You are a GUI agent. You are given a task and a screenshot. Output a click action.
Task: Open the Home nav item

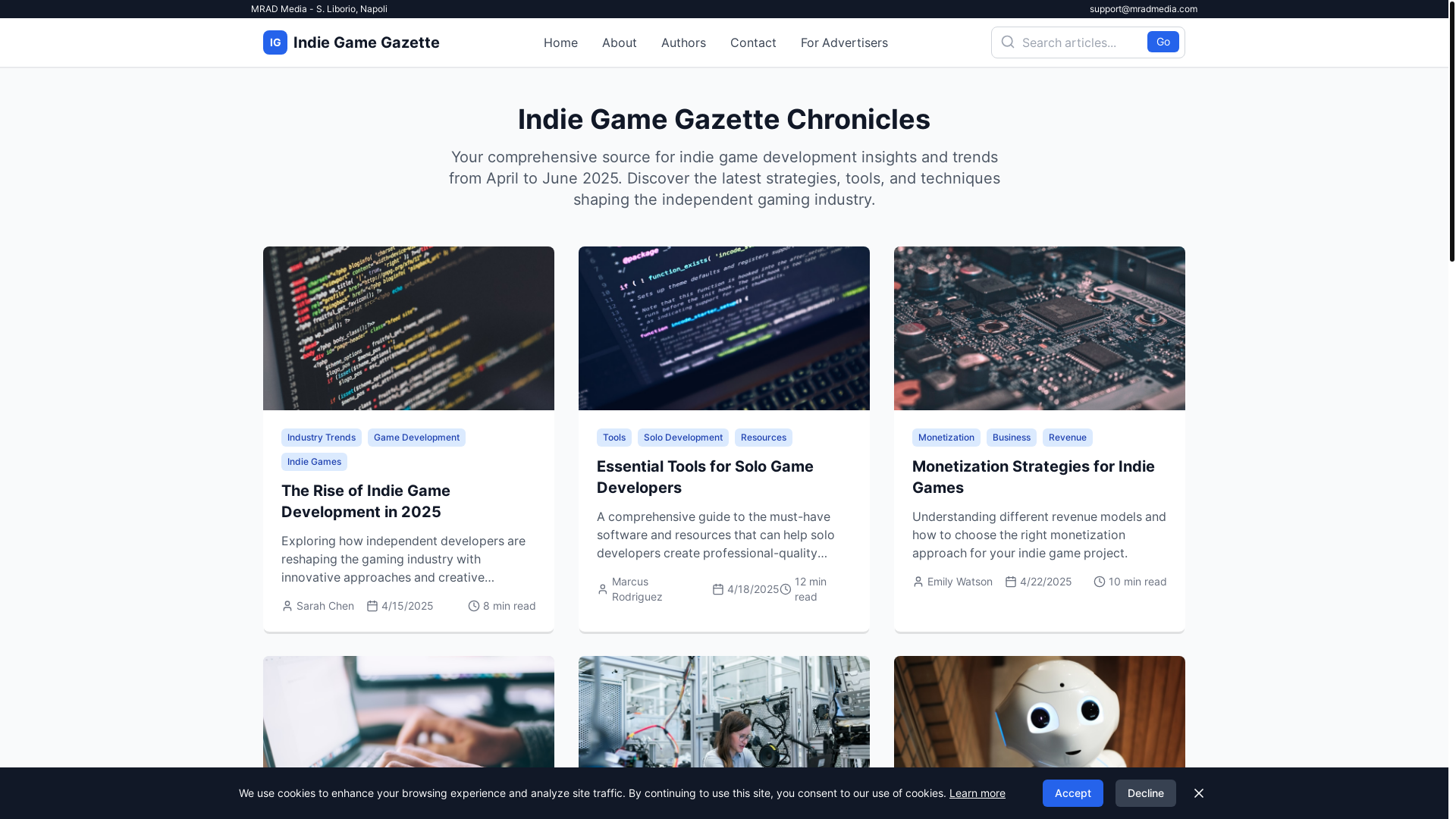pyautogui.click(x=560, y=42)
